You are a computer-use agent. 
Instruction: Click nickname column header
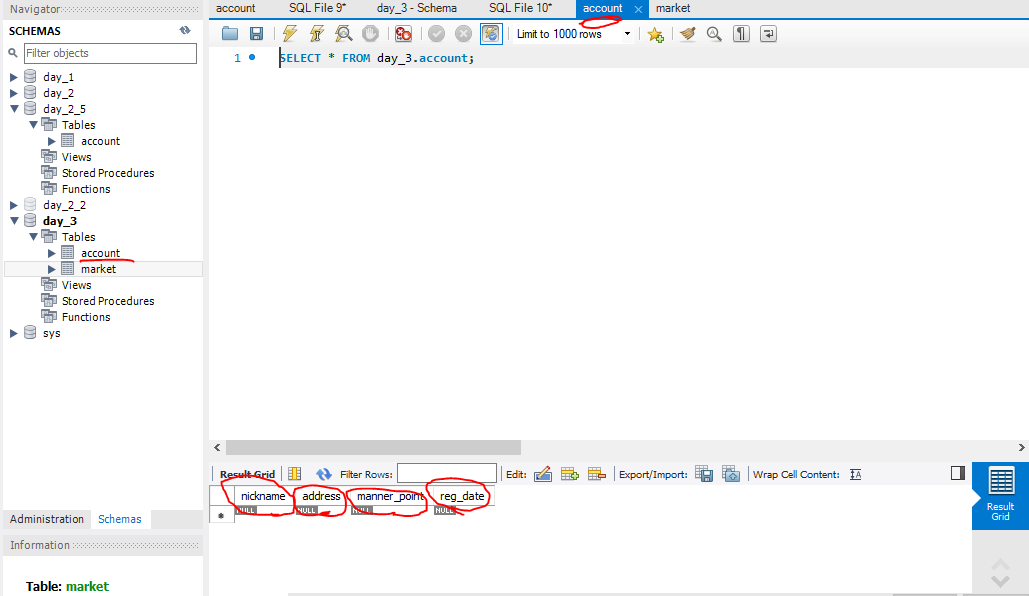coord(262,496)
